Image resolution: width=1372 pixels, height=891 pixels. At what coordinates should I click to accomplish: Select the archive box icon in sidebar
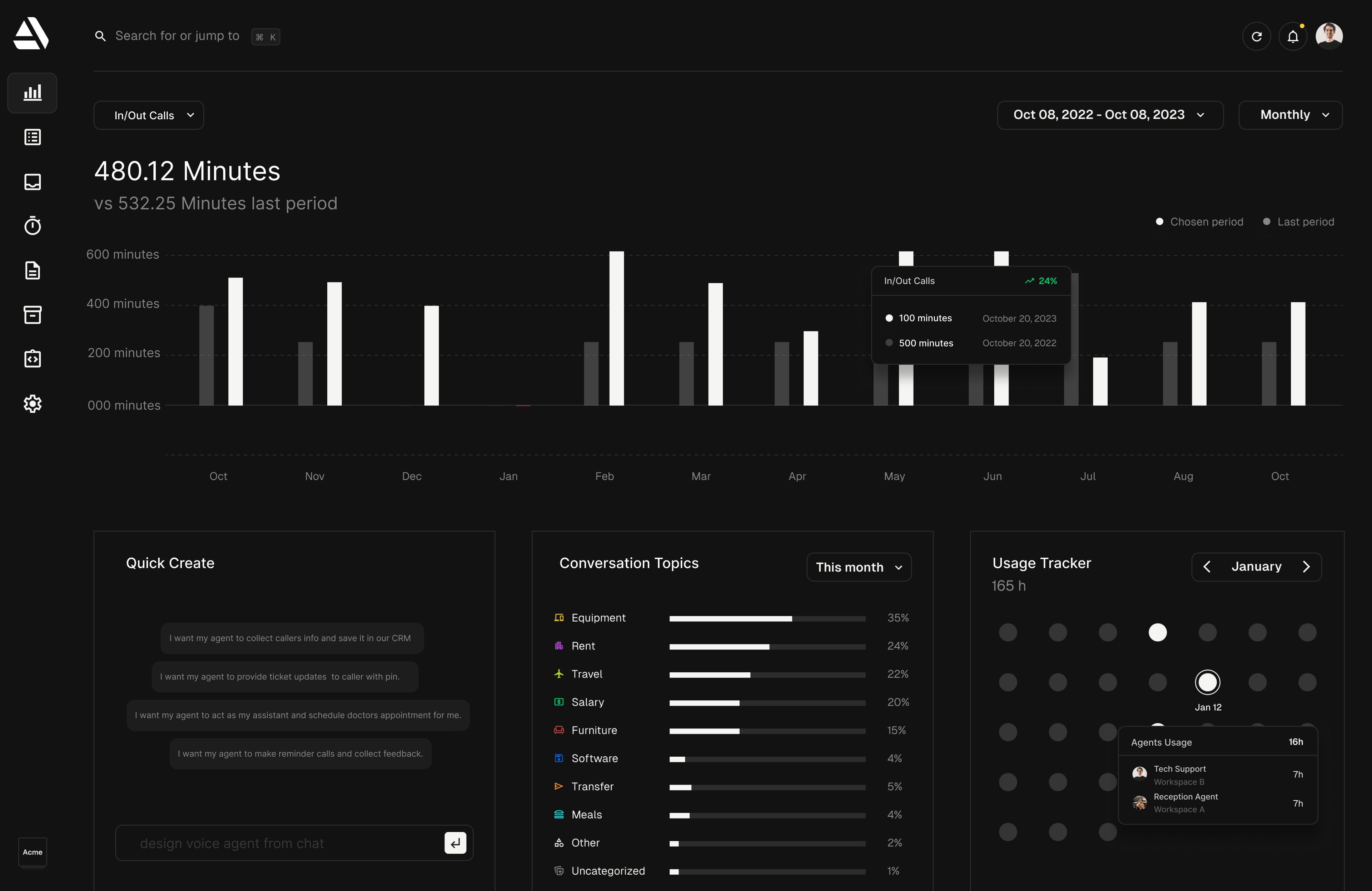(32, 315)
